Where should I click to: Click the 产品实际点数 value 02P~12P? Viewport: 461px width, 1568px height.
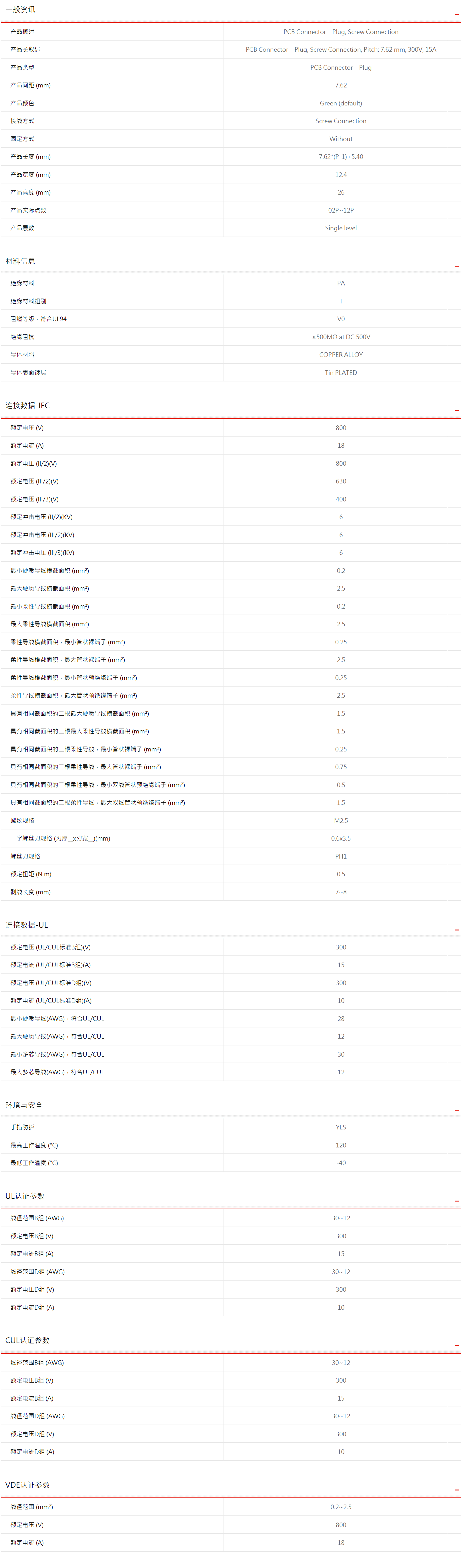(x=340, y=211)
